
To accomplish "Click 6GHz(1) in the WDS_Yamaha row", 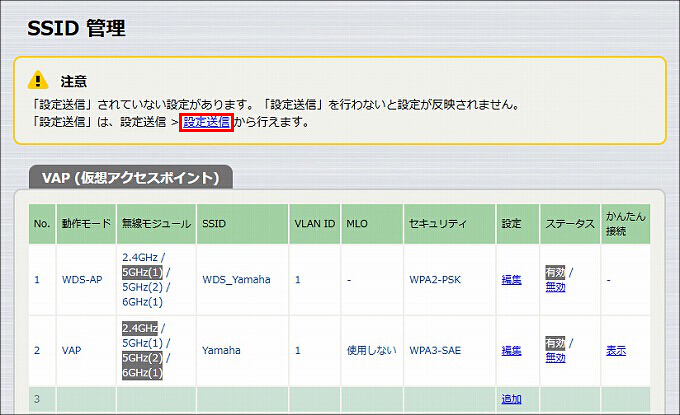I will 142,302.
